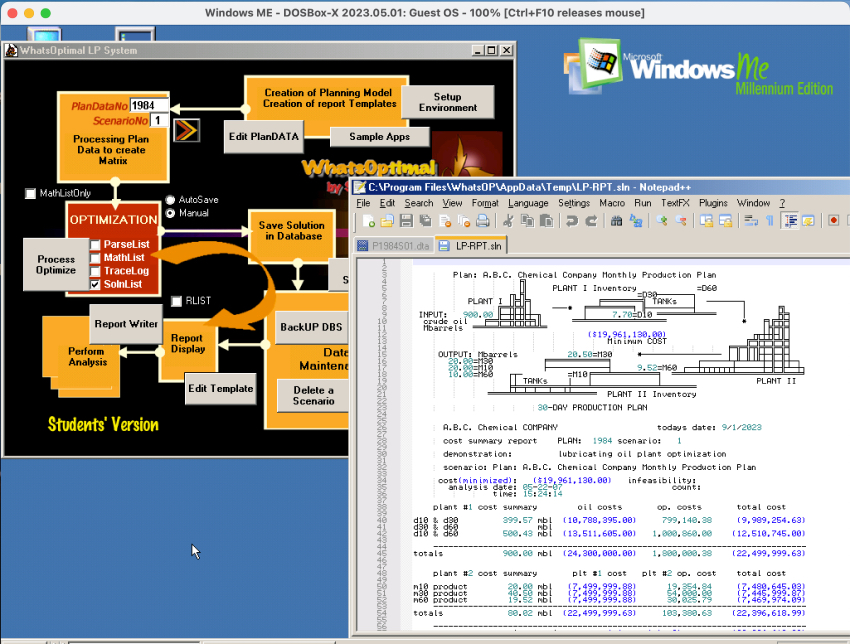Open the Edit menu in Notepad++
Screen dimensions: 850x644
(x=387, y=203)
